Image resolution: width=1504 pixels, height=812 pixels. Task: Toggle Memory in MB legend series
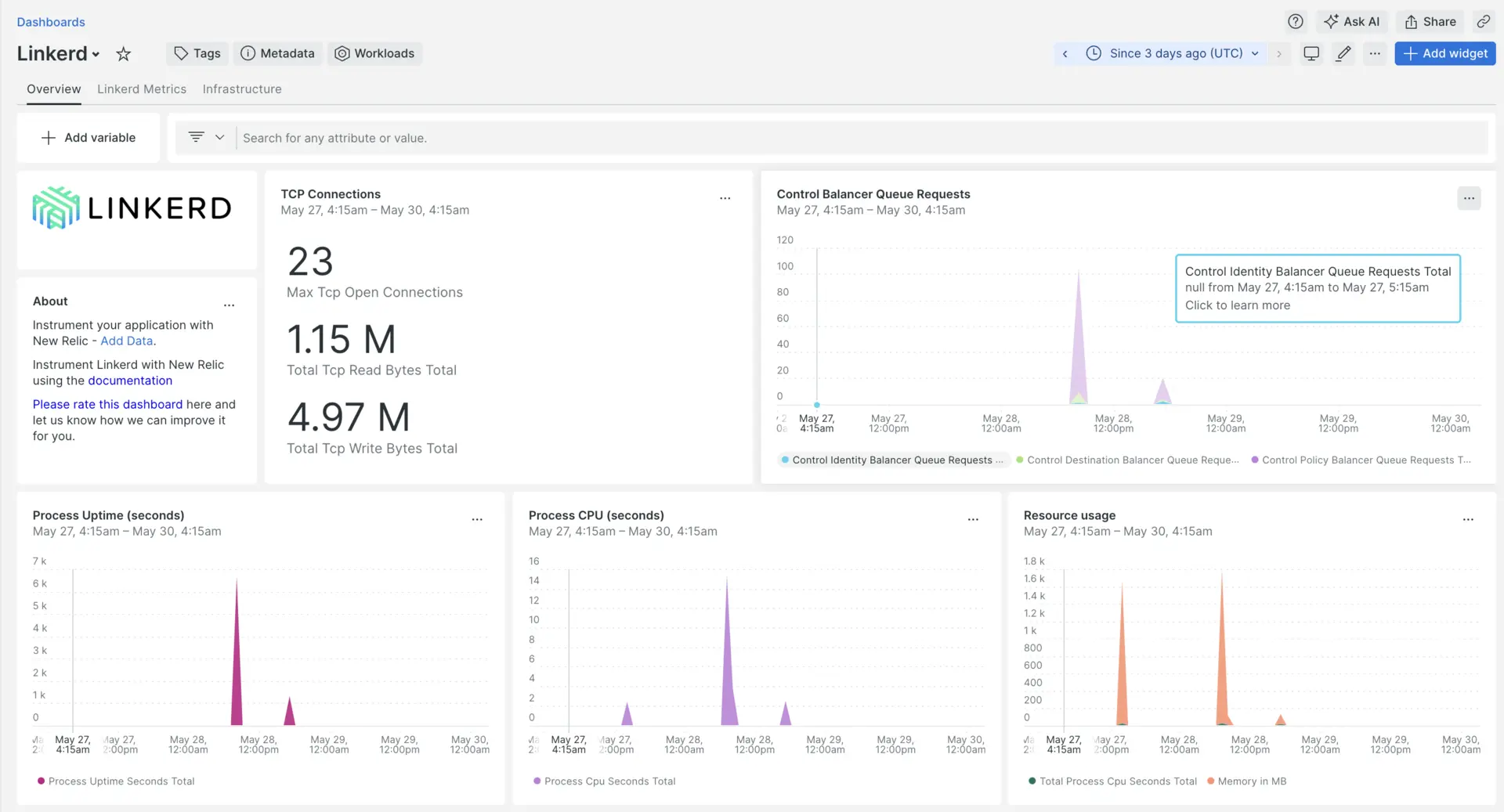point(1247,781)
